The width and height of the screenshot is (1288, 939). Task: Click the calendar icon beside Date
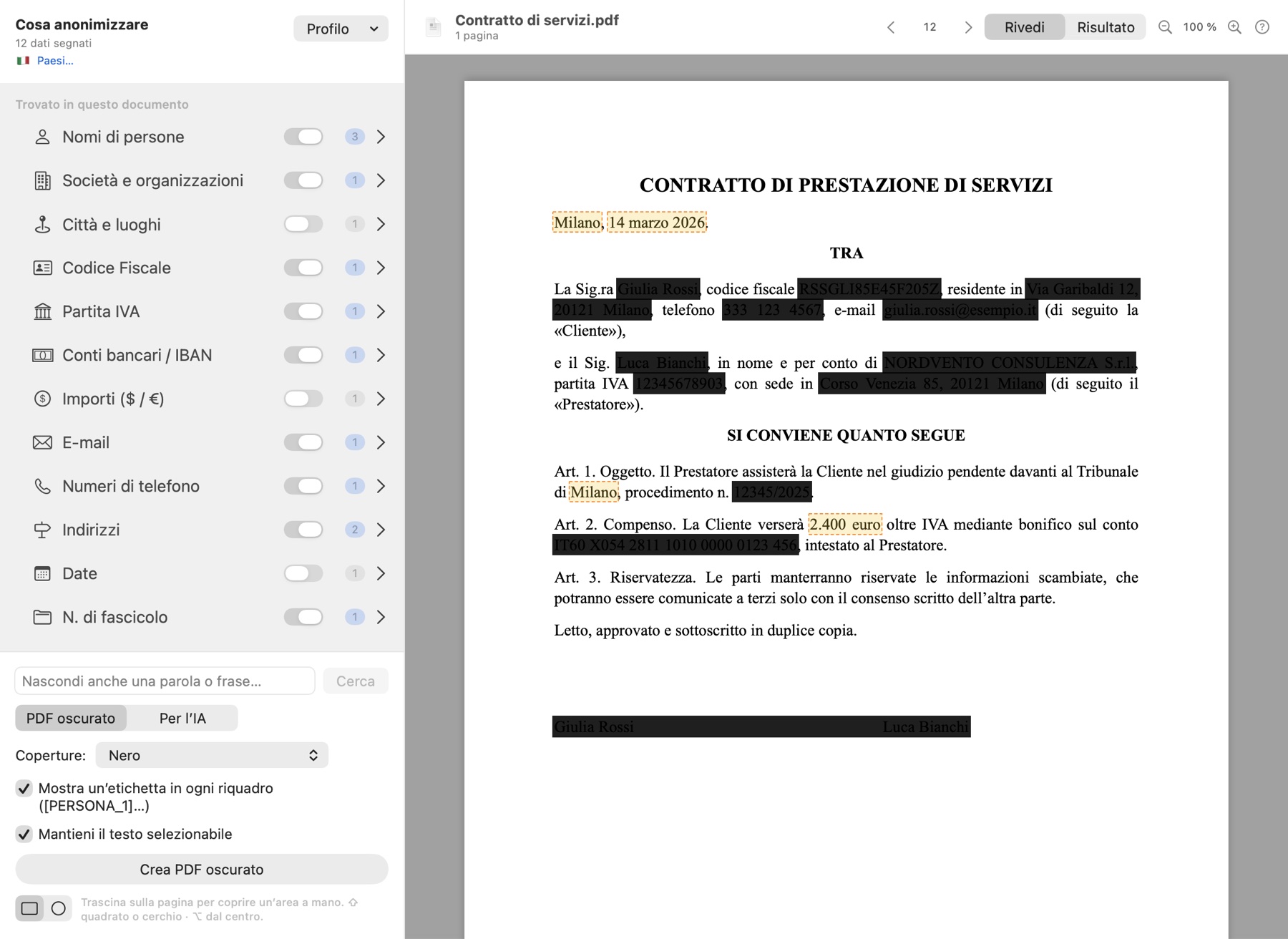point(43,573)
